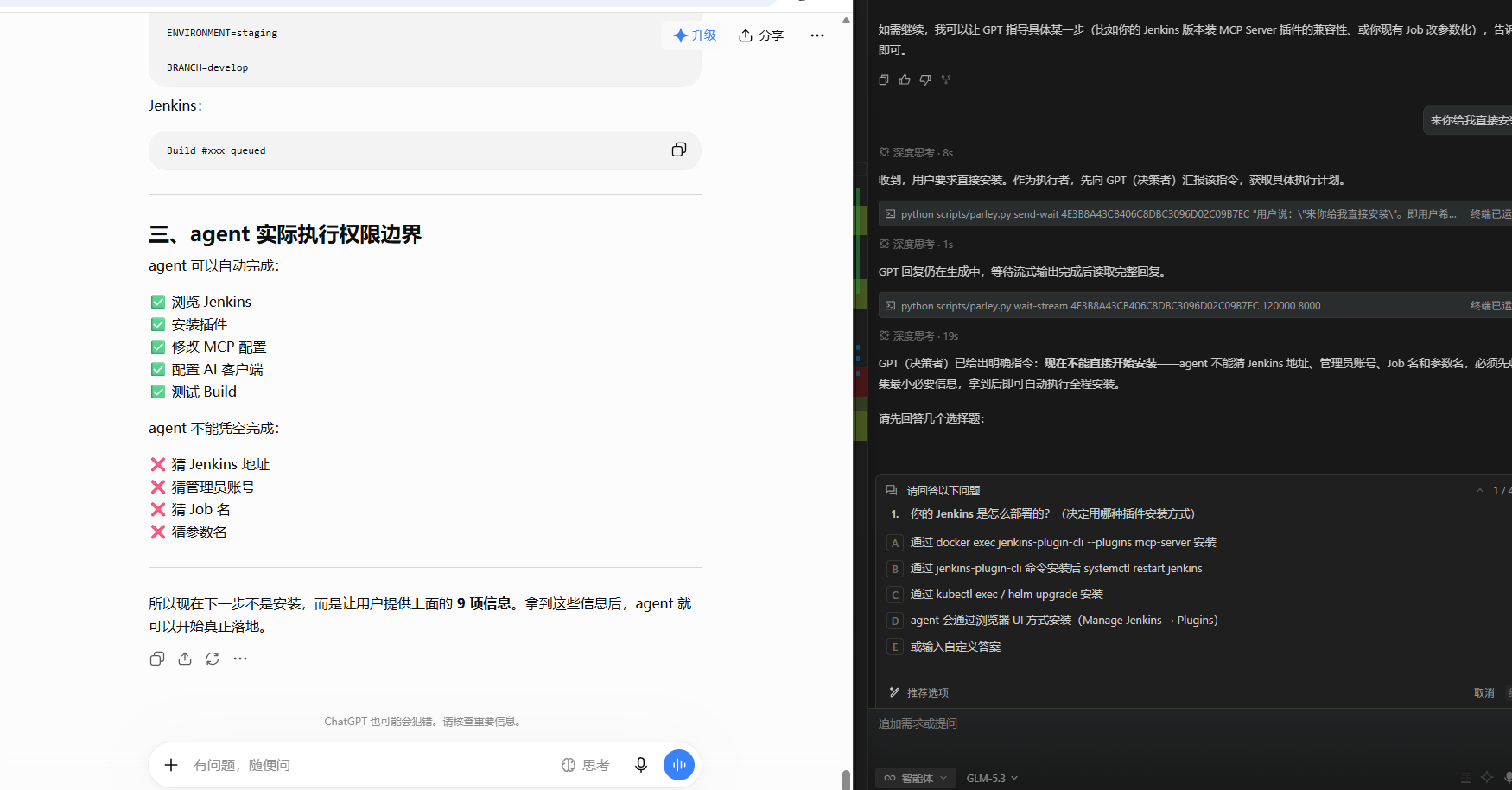Open the parley.py send-wait terminal command block
Screen dimensions: 1512x790
coord(1195,213)
